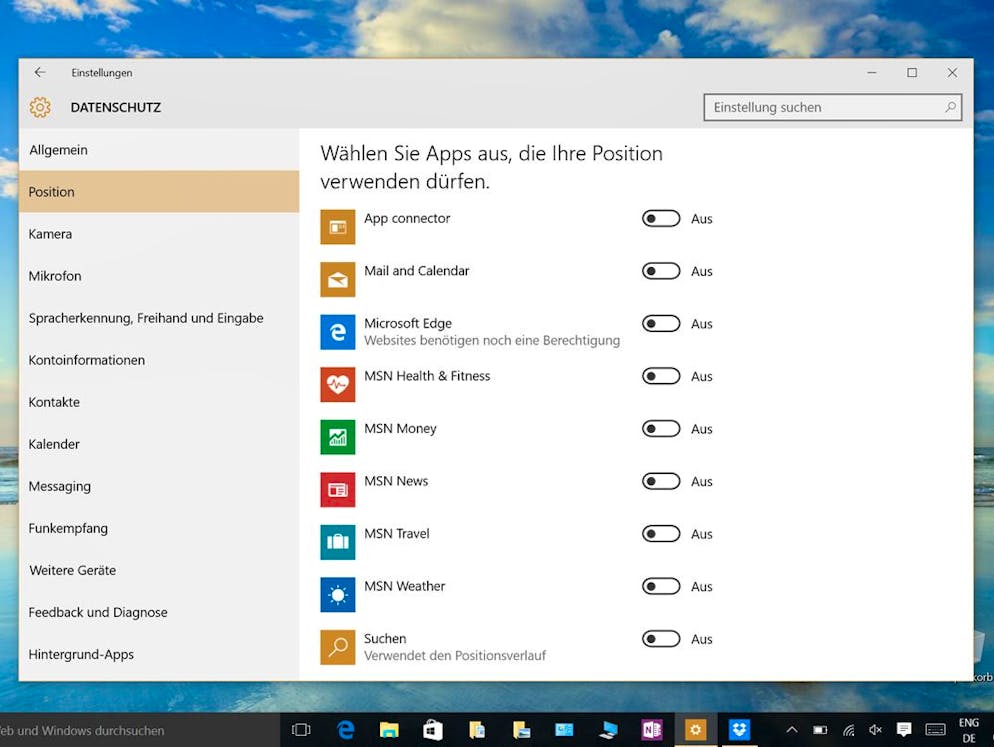This screenshot has width=994, height=747.
Task: Open the Kamera privacy settings
Action: [x=159, y=234]
